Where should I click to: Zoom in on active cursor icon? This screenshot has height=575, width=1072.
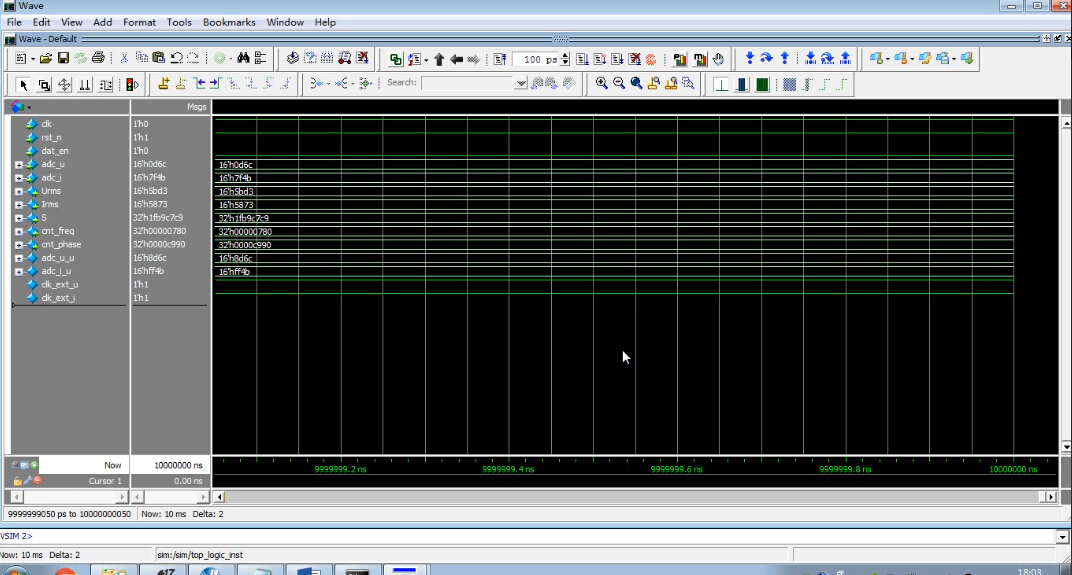point(654,83)
